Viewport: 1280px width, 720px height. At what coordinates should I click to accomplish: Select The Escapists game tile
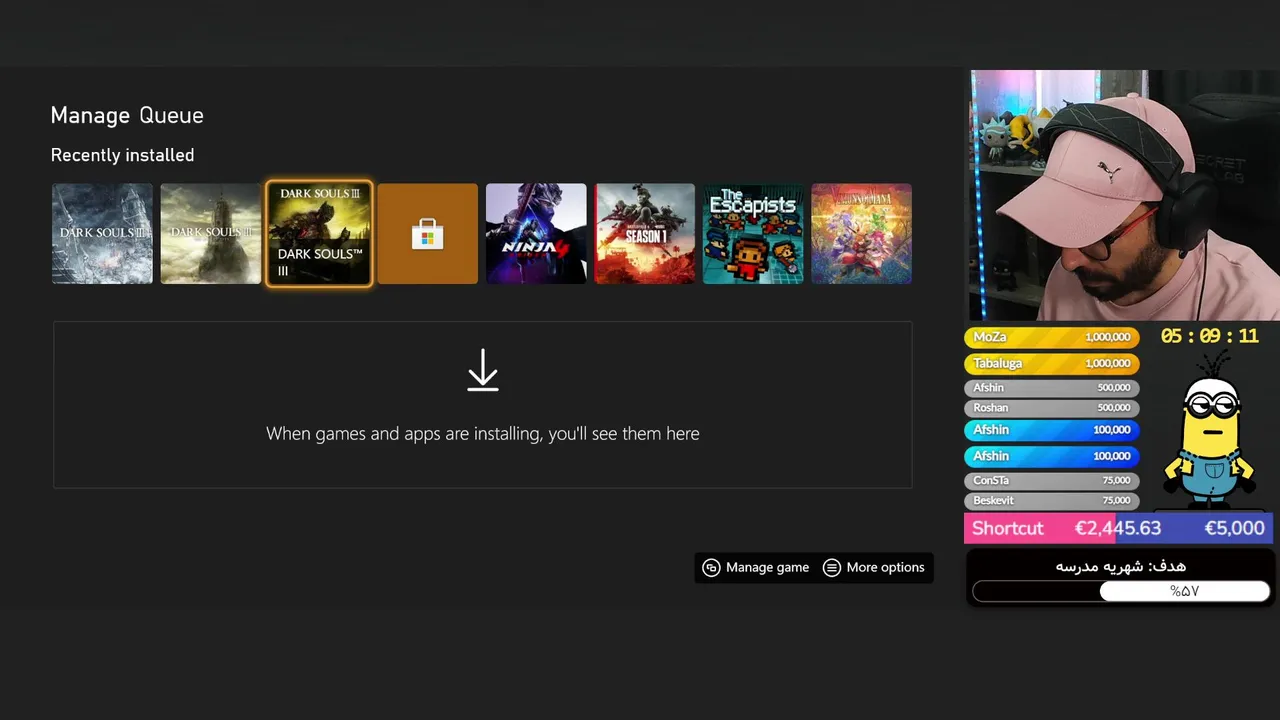753,234
